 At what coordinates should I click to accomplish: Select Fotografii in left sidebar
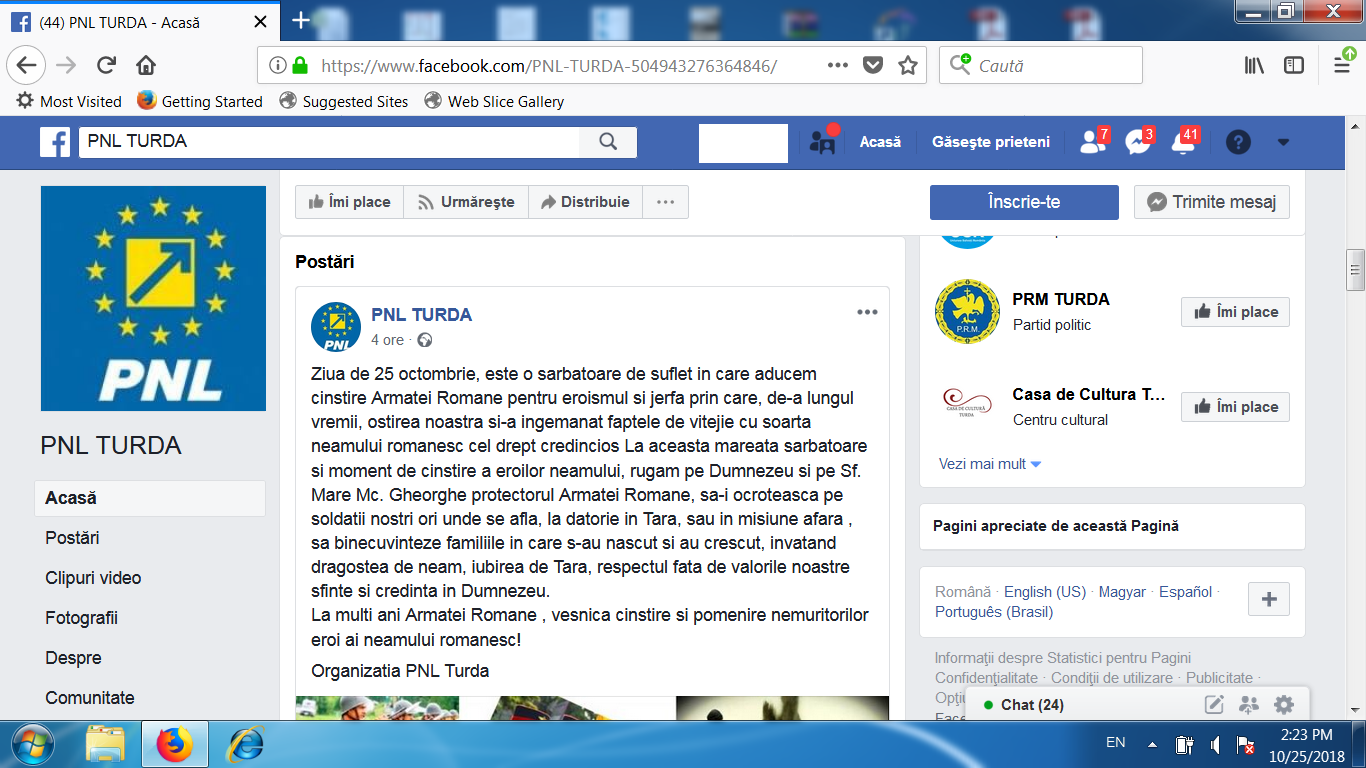[x=82, y=618]
